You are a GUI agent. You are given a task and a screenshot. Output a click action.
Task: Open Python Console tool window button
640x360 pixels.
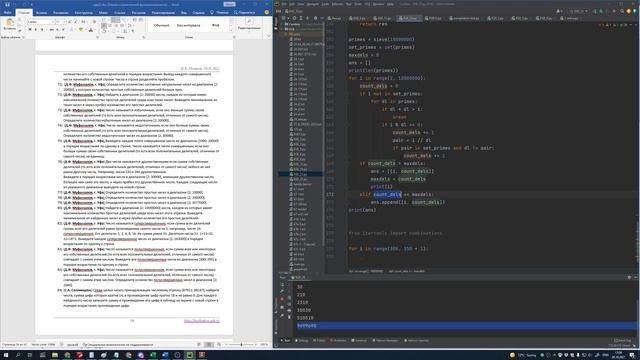point(416,340)
